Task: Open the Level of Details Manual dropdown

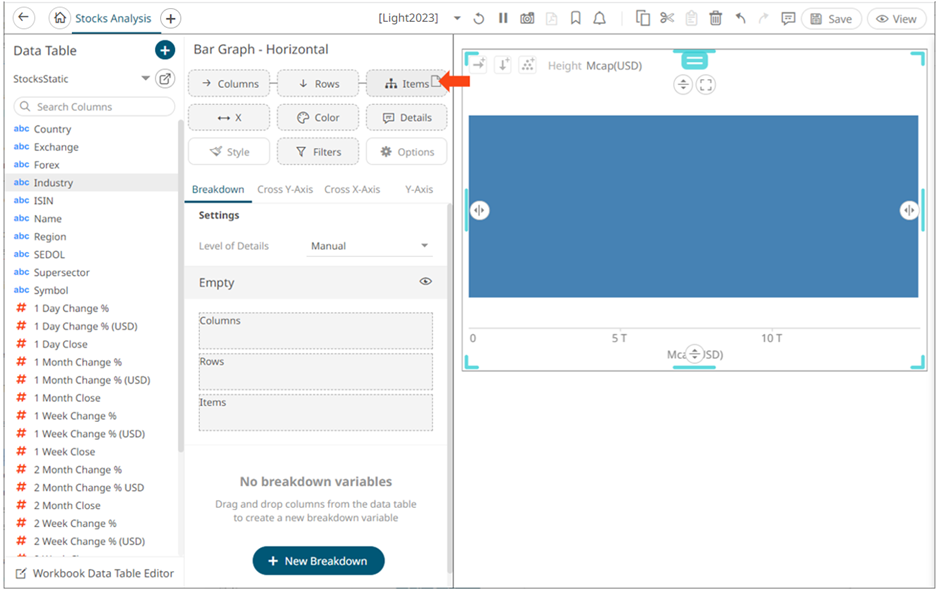Action: click(368, 246)
